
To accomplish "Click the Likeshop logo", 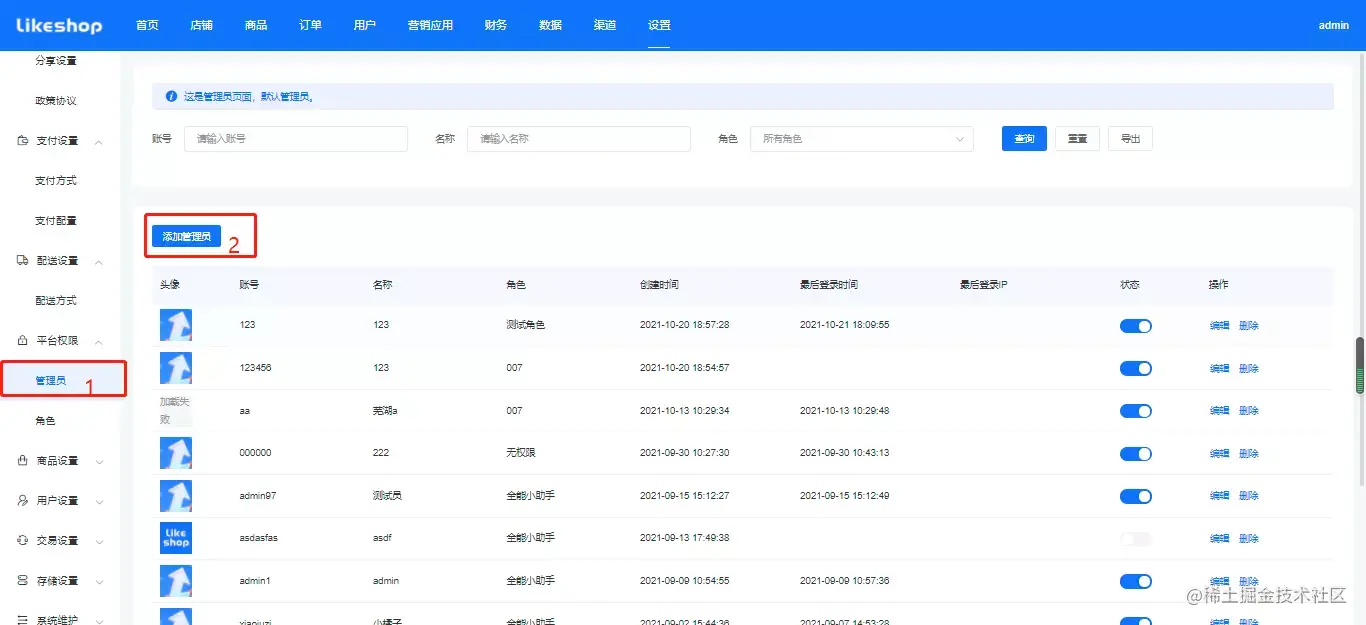I will [59, 25].
